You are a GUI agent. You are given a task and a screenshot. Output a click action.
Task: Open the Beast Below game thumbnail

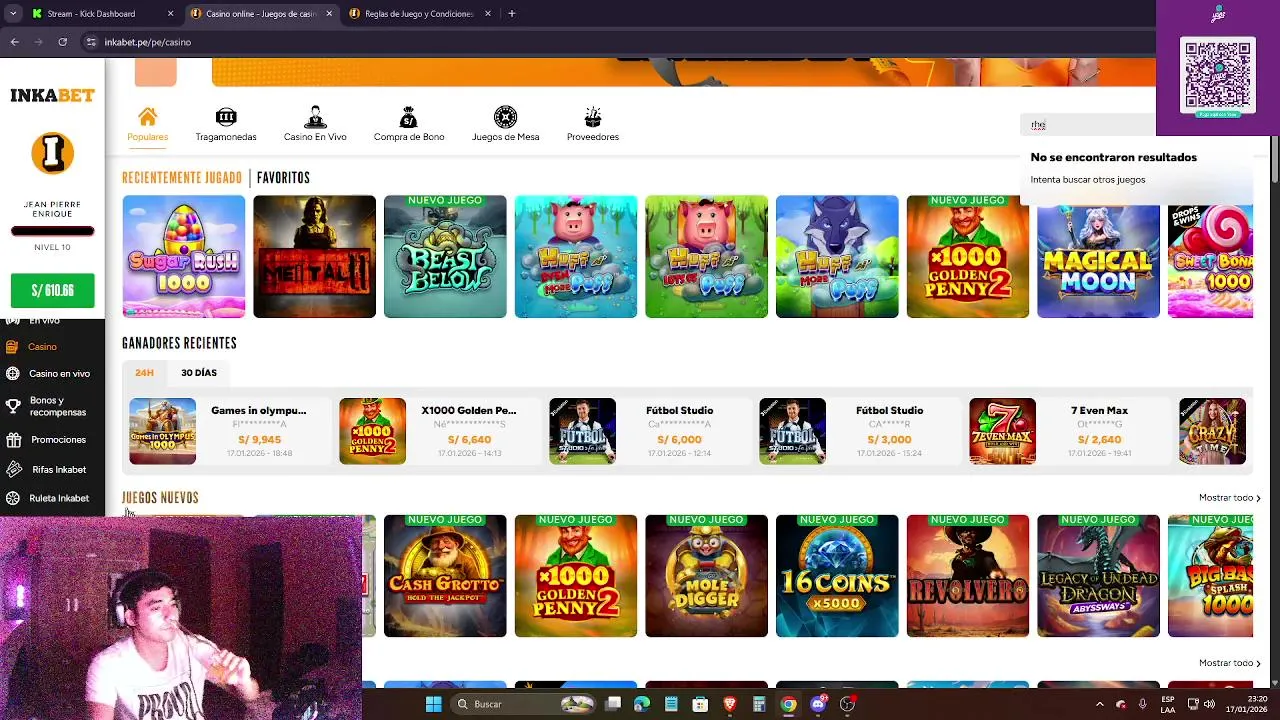click(x=445, y=257)
